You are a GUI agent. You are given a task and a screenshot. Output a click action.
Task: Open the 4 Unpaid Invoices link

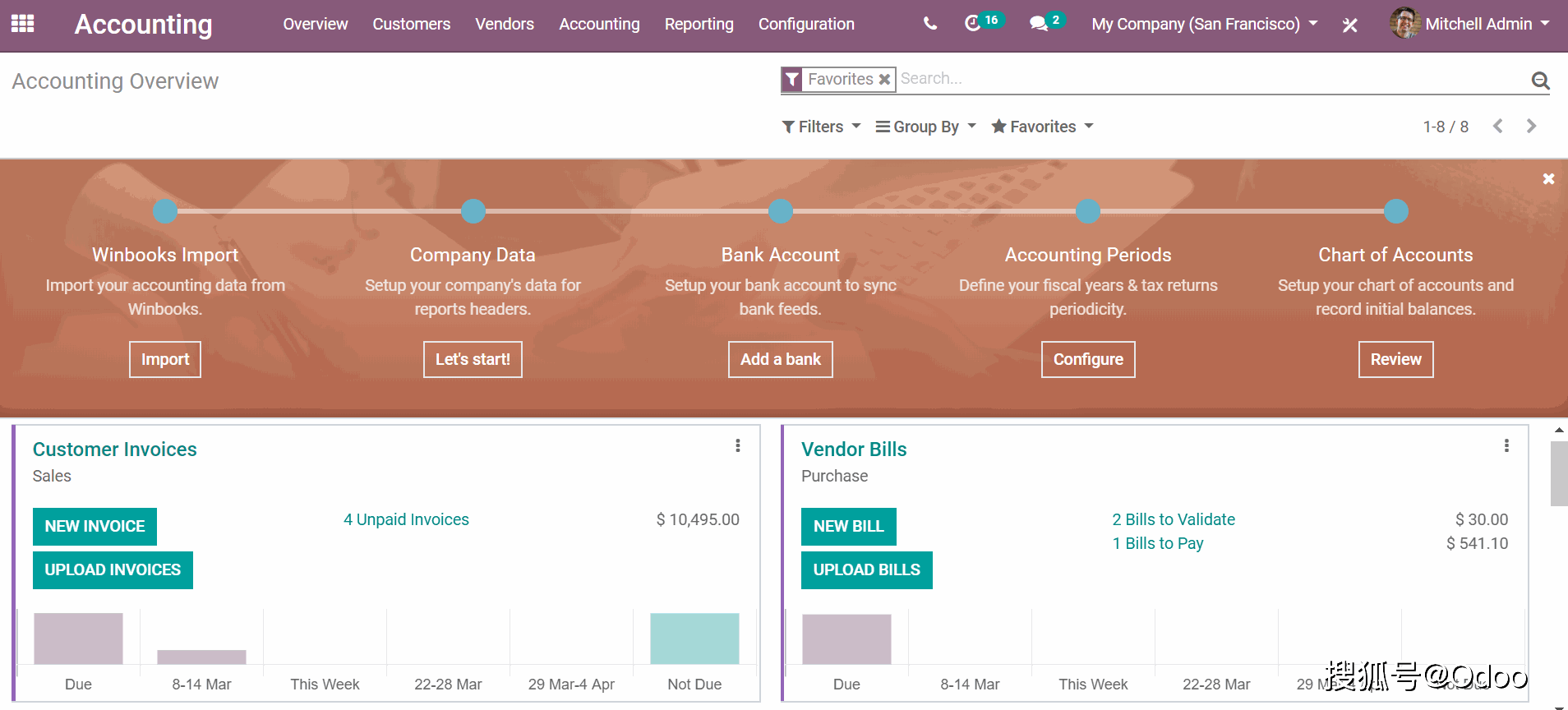tap(406, 519)
